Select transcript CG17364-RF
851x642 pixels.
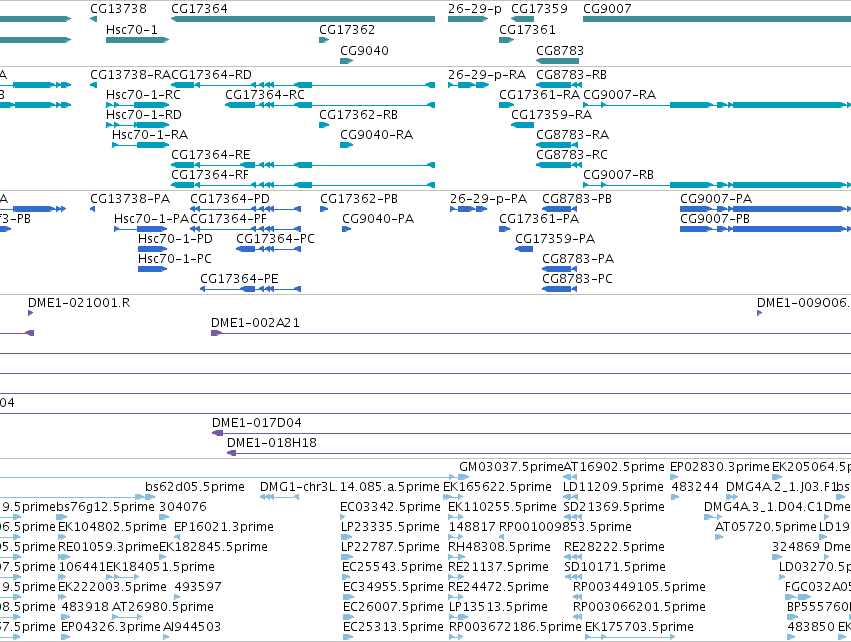303,185
